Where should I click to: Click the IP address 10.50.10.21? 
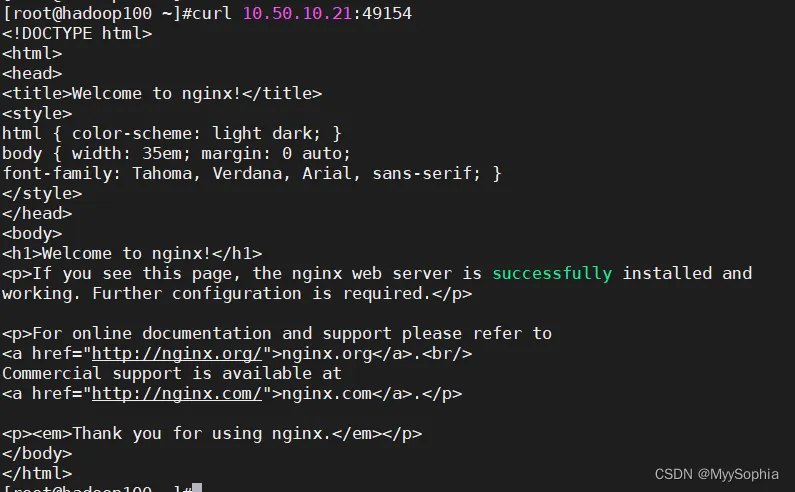coord(297,13)
